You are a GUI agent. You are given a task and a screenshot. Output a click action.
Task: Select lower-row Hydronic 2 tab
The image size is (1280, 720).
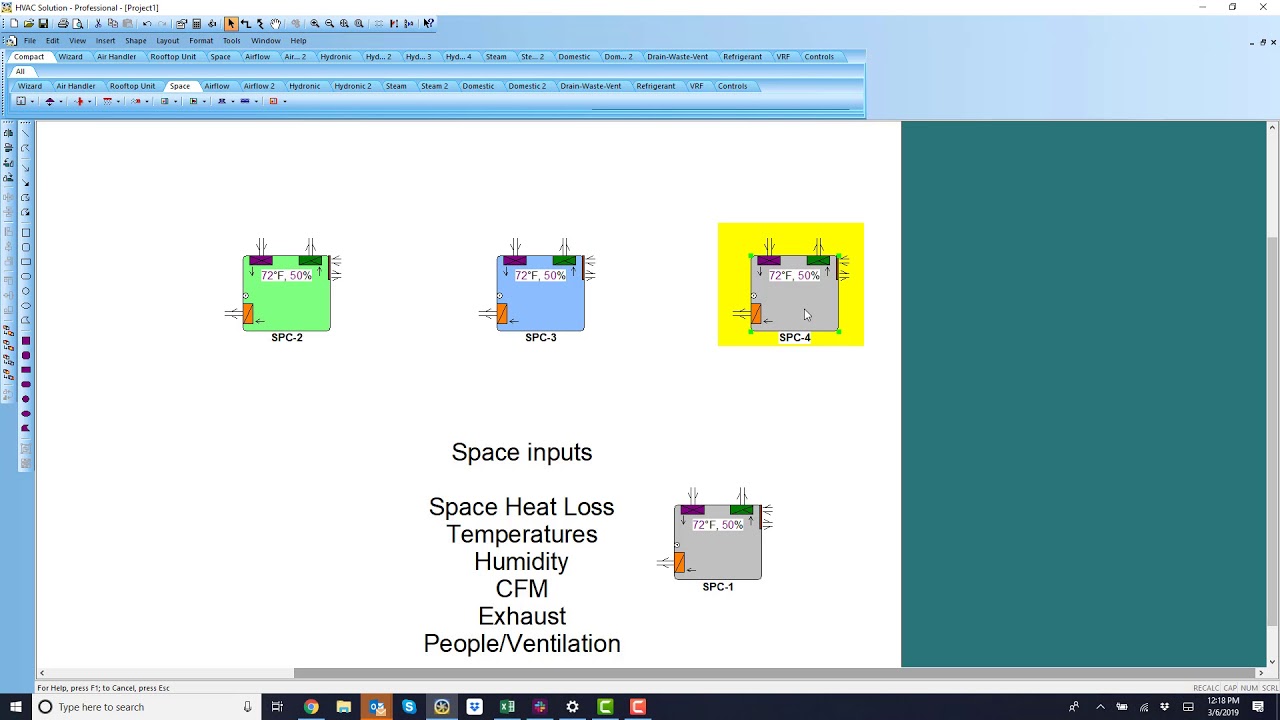[x=353, y=86]
